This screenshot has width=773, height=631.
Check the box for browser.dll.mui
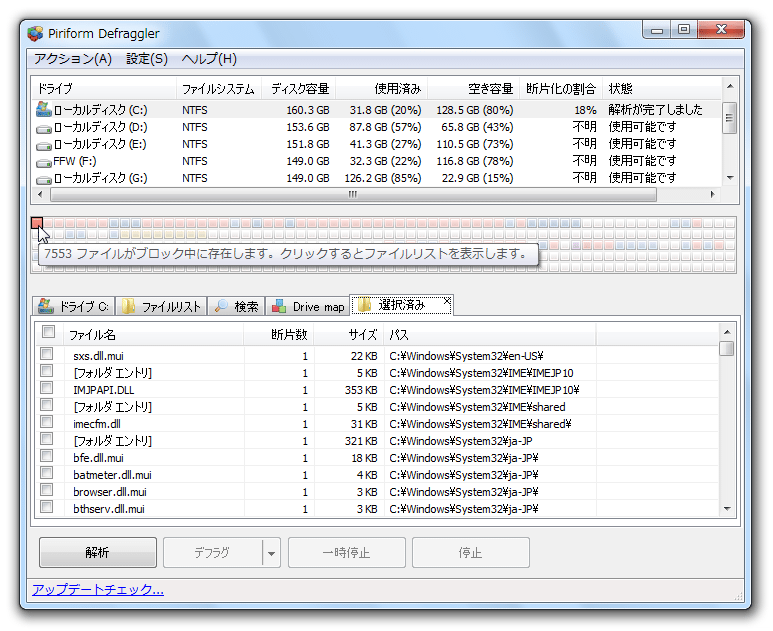(47, 490)
